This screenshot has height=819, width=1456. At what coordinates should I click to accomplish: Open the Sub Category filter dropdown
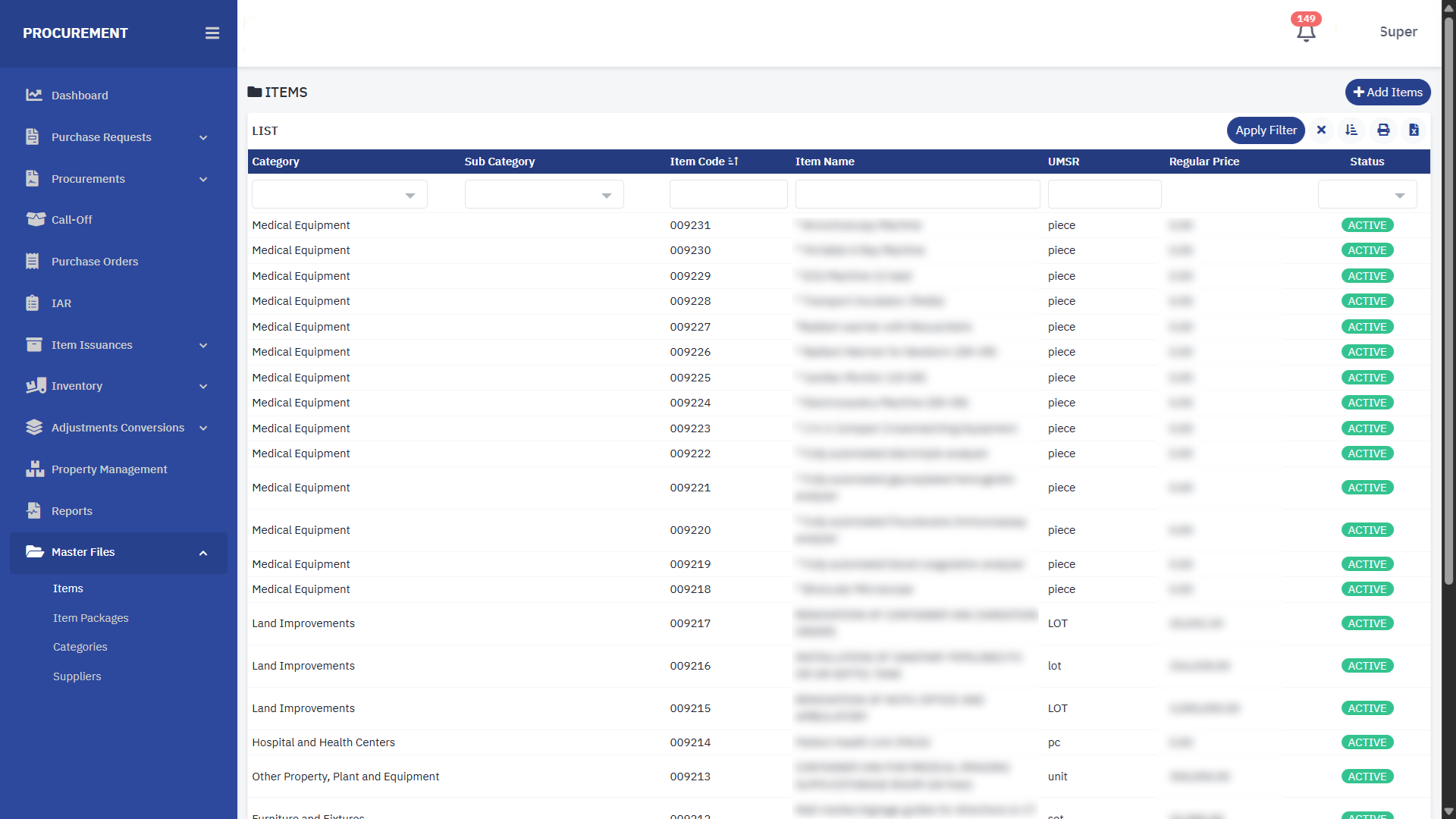tap(544, 195)
